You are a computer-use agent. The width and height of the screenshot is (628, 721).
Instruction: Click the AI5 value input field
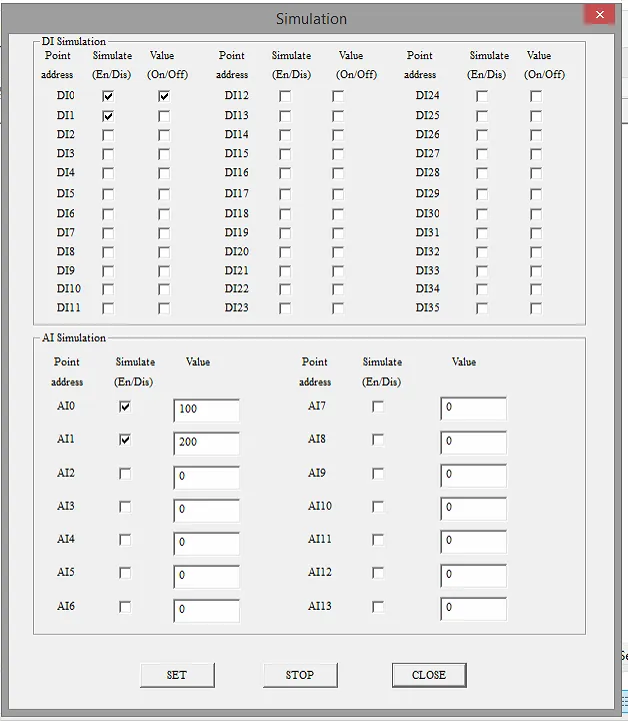click(x=206, y=577)
